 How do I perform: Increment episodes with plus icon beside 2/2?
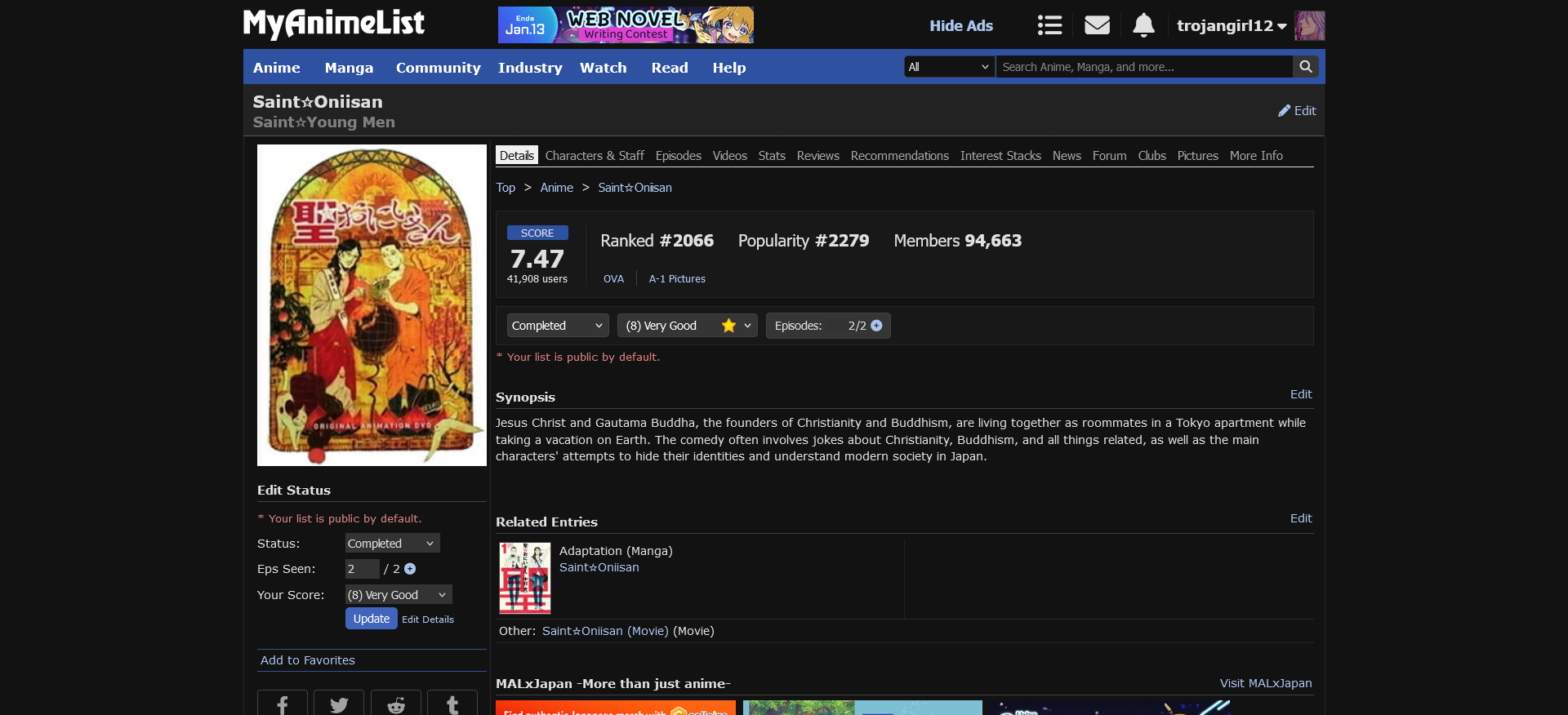pos(876,326)
